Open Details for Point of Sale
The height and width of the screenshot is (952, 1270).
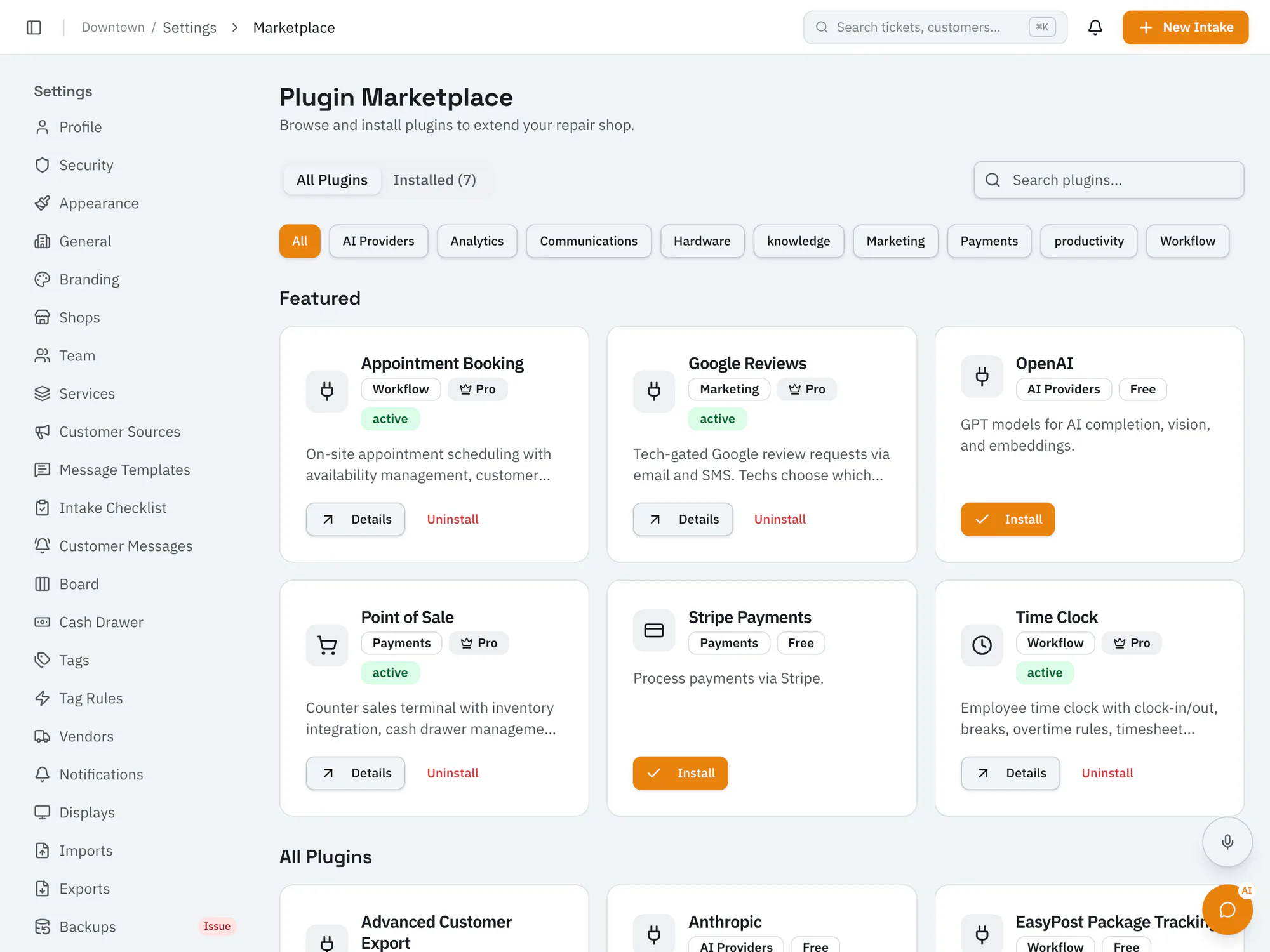[356, 773]
